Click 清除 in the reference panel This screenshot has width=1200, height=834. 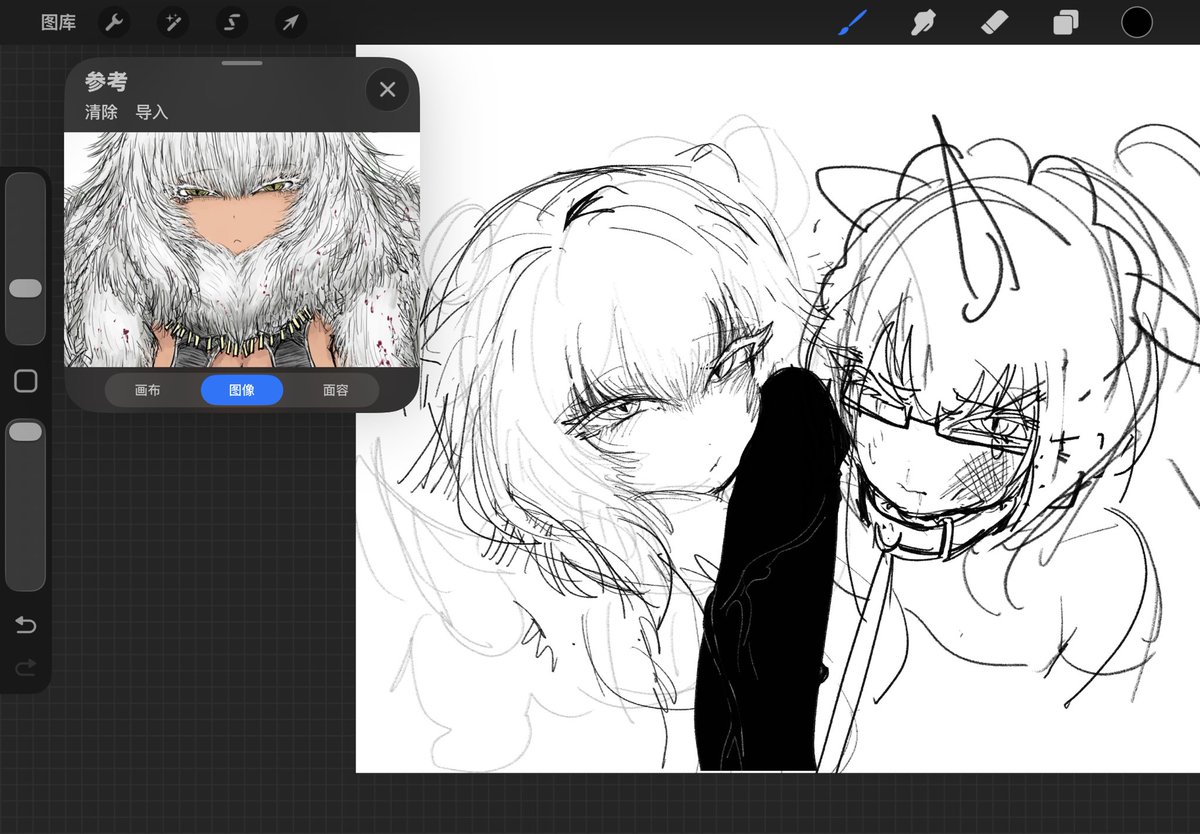tap(101, 112)
